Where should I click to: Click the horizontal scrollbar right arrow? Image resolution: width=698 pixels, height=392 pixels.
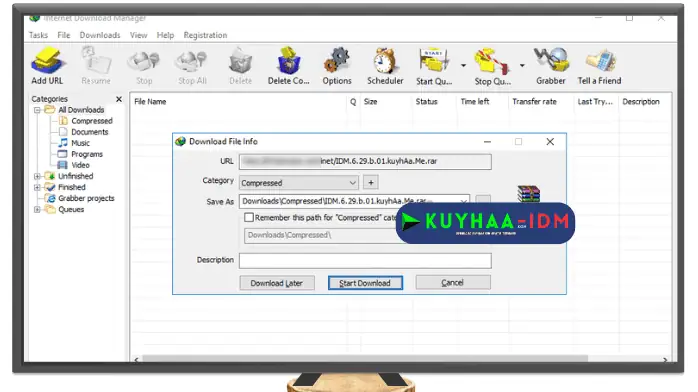point(665,359)
